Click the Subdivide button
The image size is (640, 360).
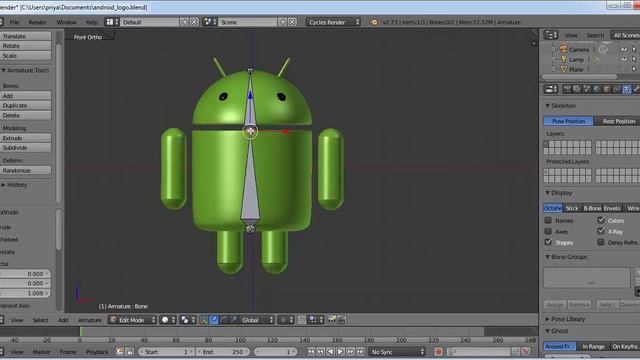(x=25, y=148)
